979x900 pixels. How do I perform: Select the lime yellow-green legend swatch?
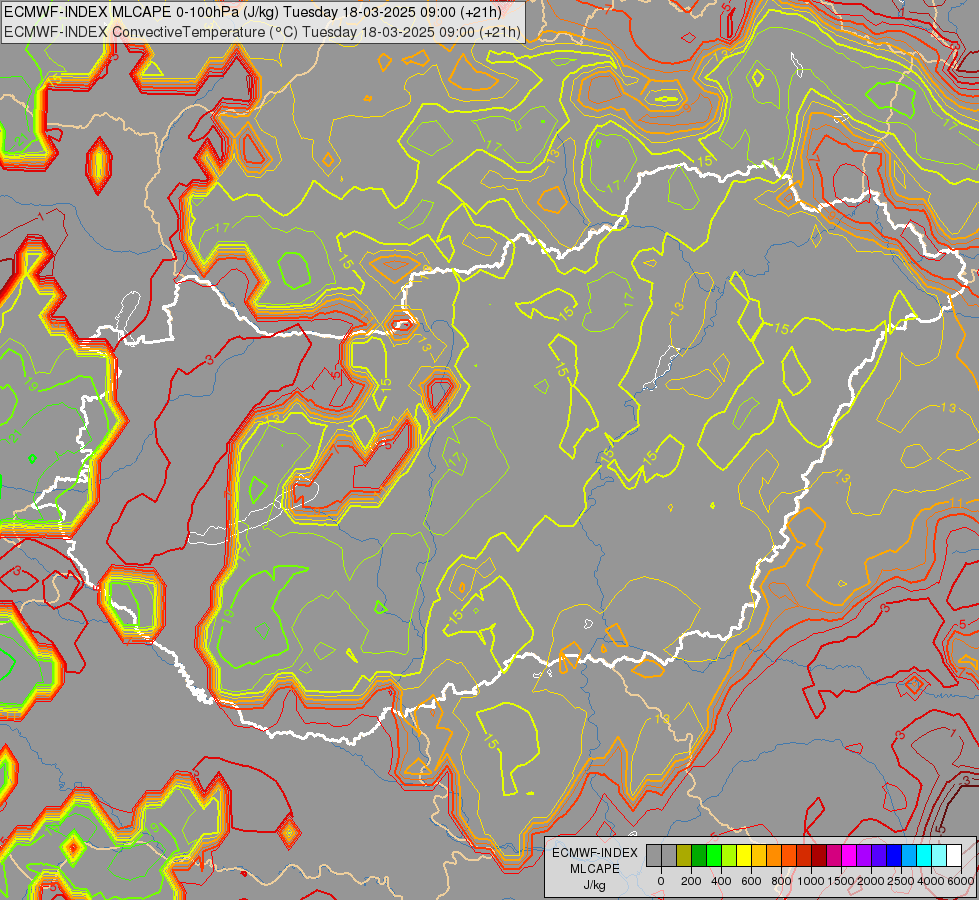click(729, 855)
